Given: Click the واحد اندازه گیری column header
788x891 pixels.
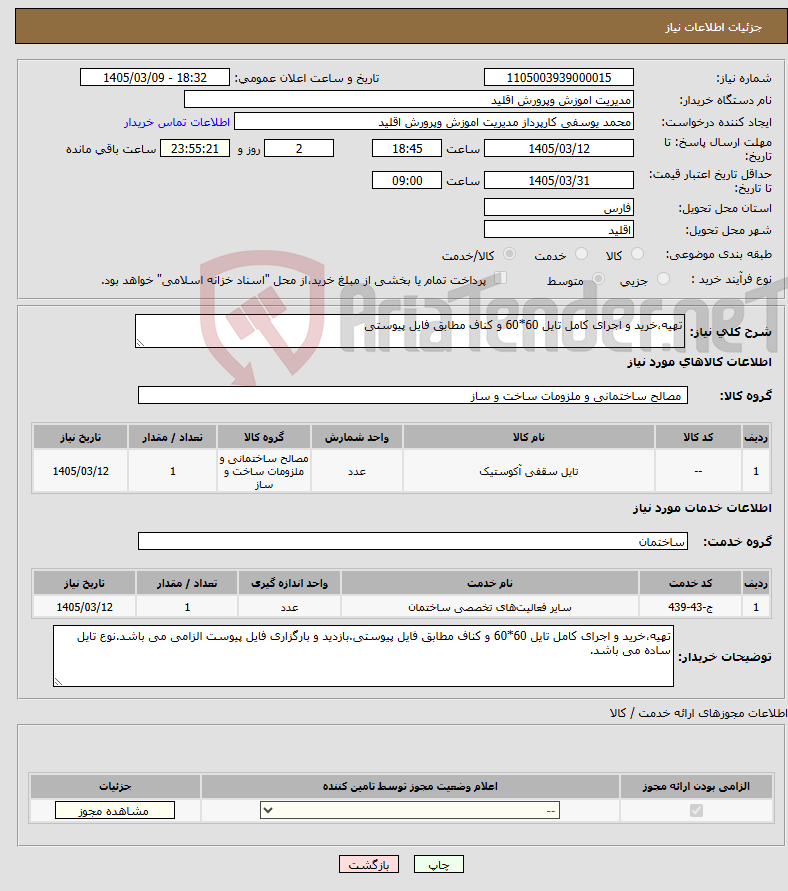Looking at the screenshot, I should pyautogui.click(x=289, y=583).
